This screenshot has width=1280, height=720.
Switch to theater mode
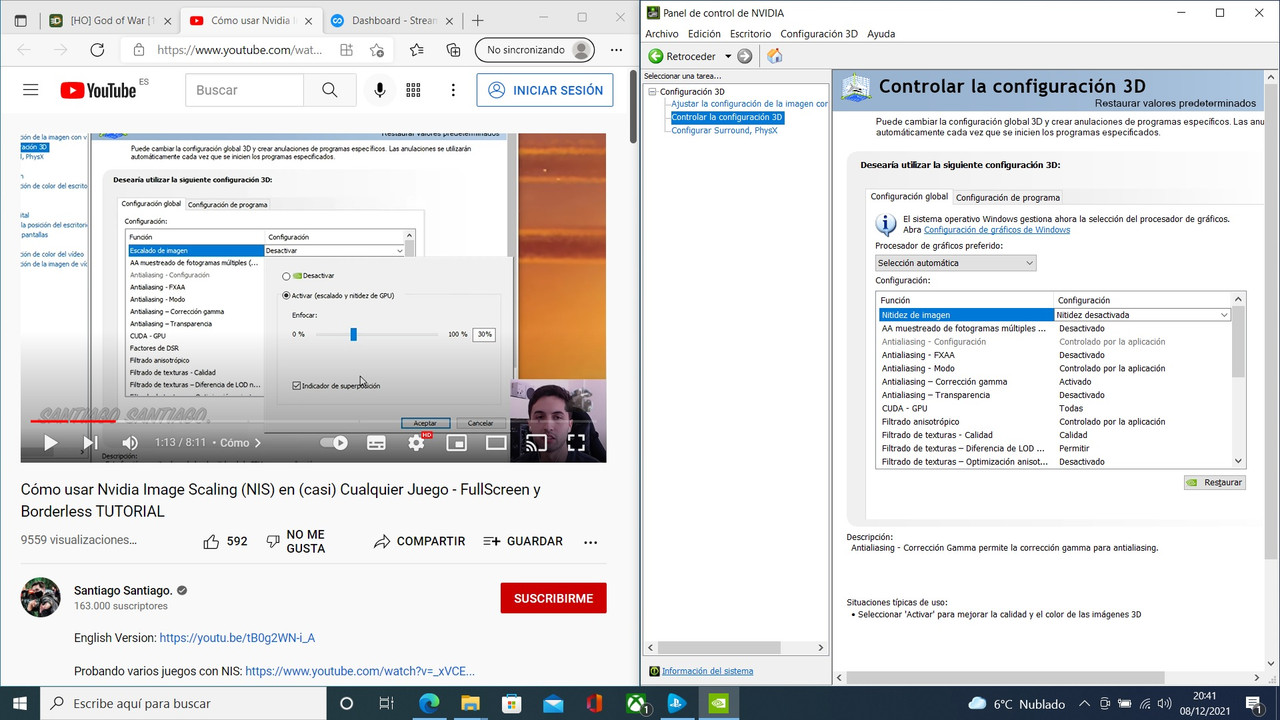coord(496,442)
